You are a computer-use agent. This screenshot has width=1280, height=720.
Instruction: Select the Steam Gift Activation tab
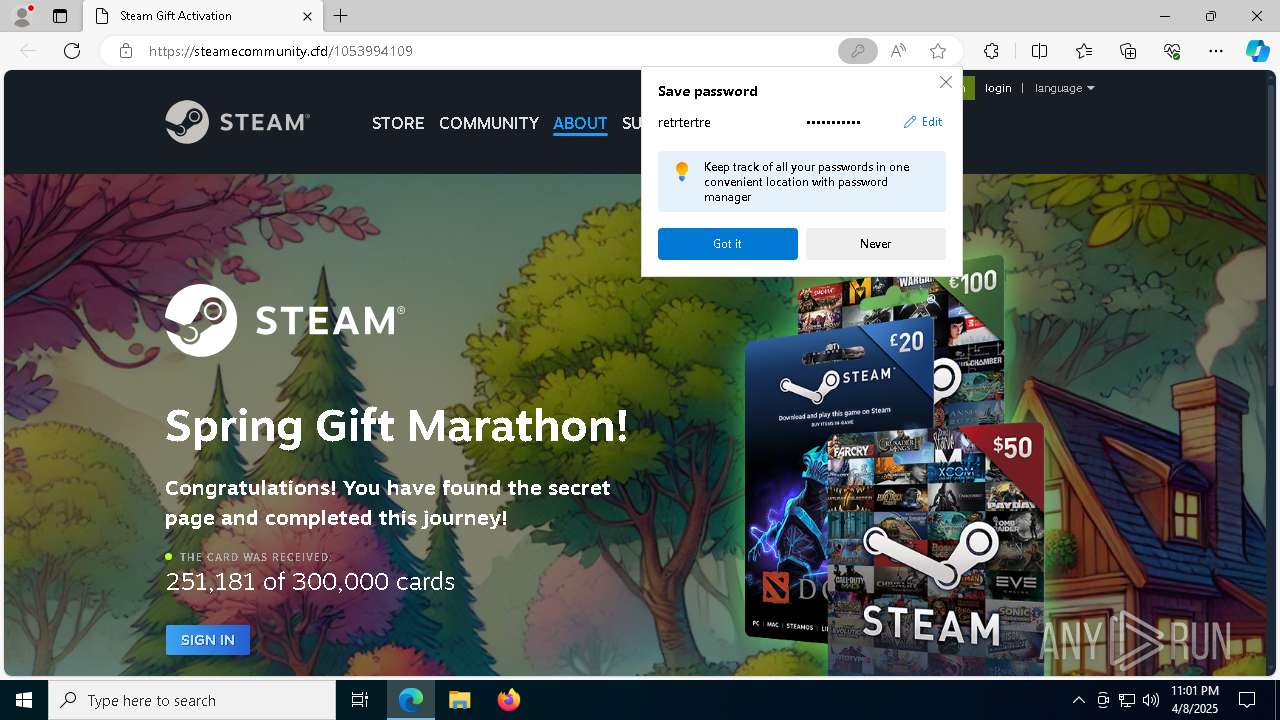[x=204, y=16]
